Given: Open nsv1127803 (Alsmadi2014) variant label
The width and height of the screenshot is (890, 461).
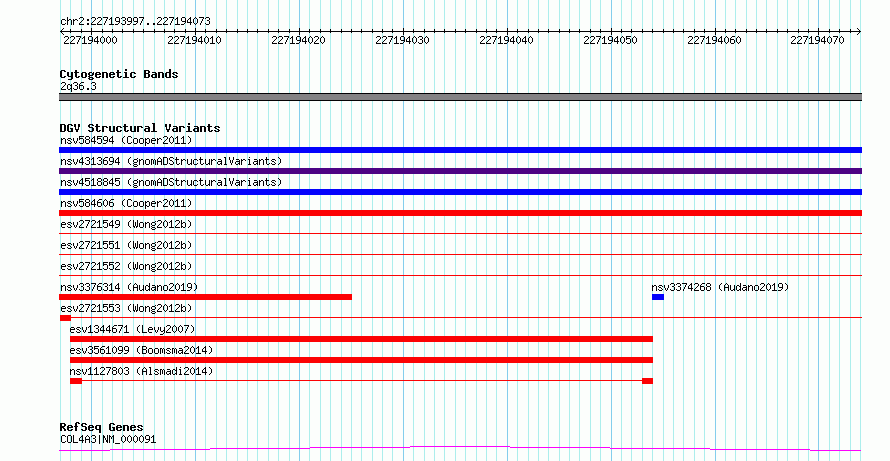Looking at the screenshot, I should pyautogui.click(x=141, y=371).
